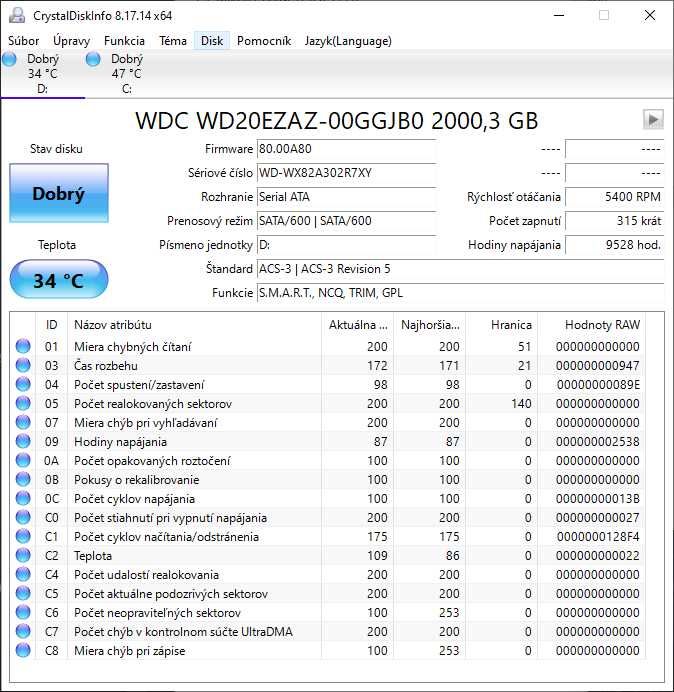Open the Pomocník menu

pyautogui.click(x=264, y=41)
